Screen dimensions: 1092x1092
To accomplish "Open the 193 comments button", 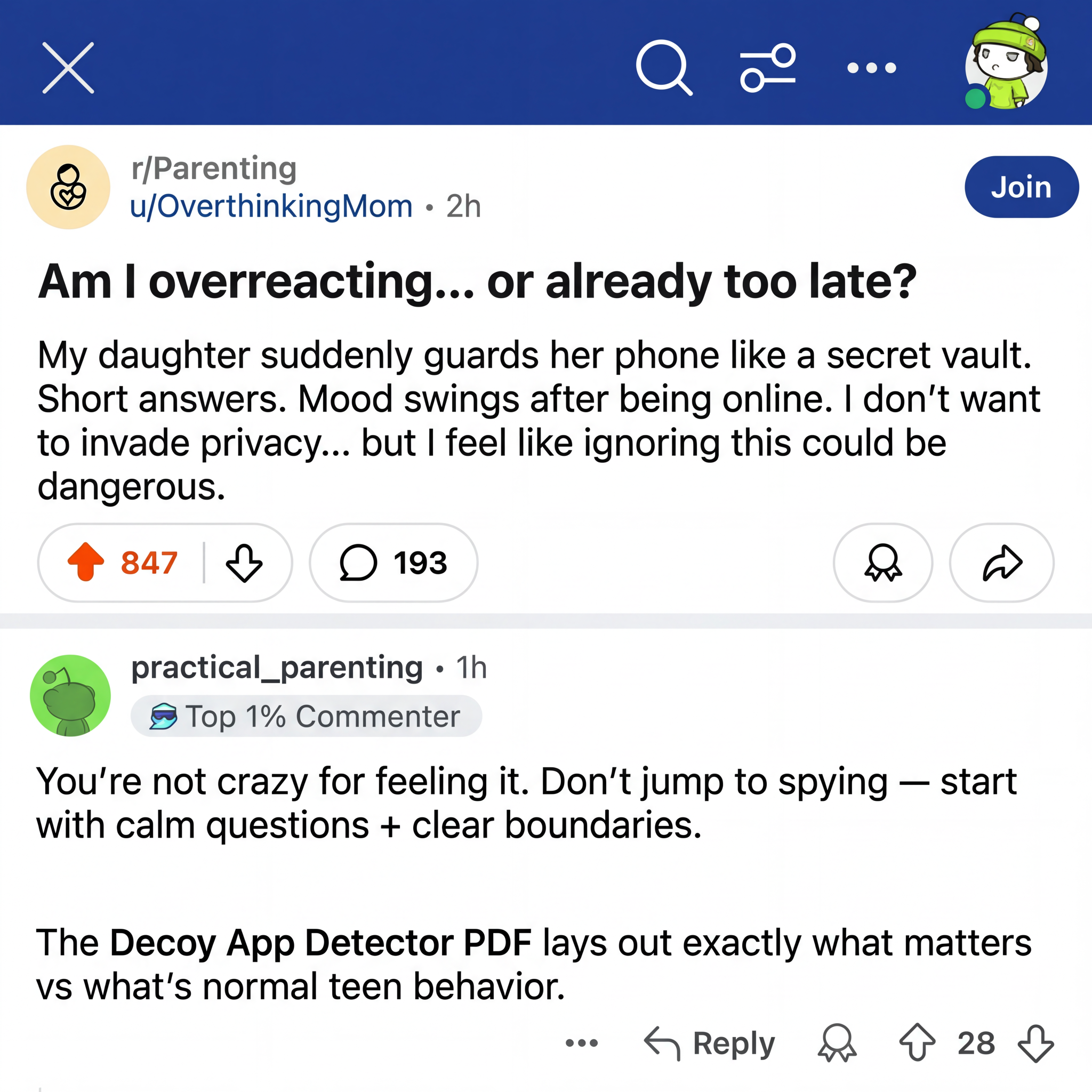I will [x=394, y=563].
